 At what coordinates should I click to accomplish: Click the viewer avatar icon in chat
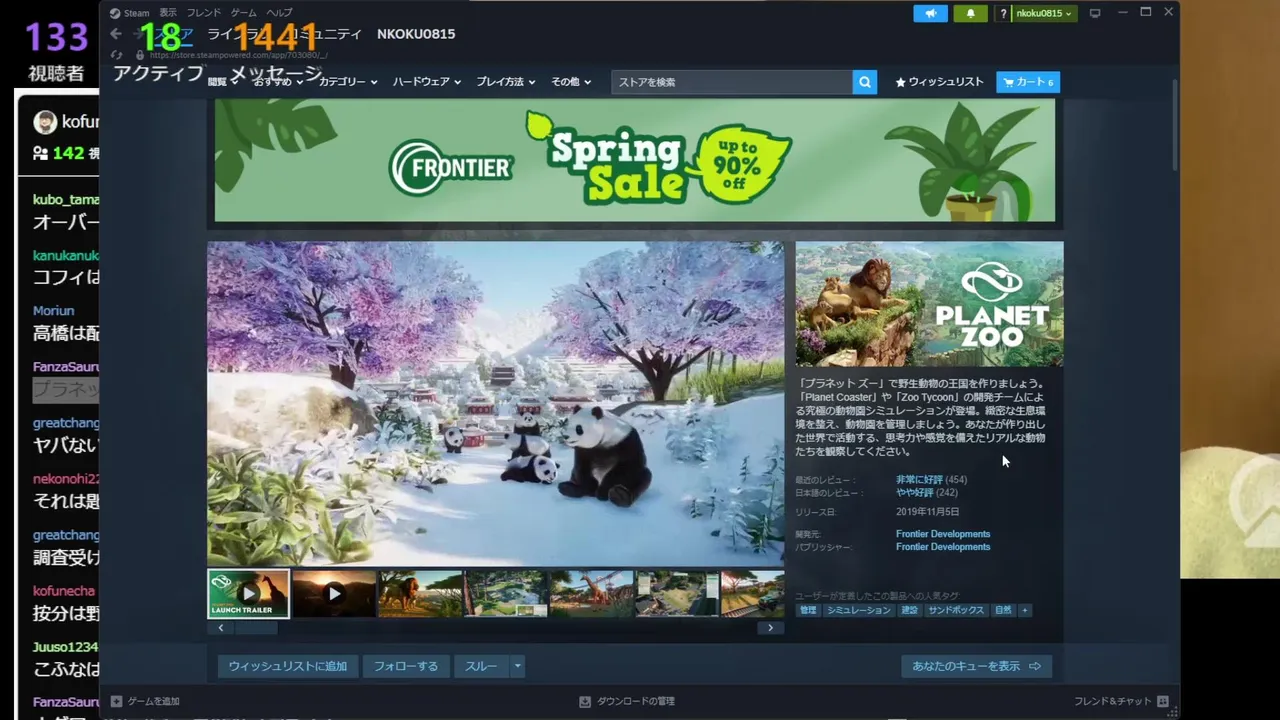coord(45,122)
